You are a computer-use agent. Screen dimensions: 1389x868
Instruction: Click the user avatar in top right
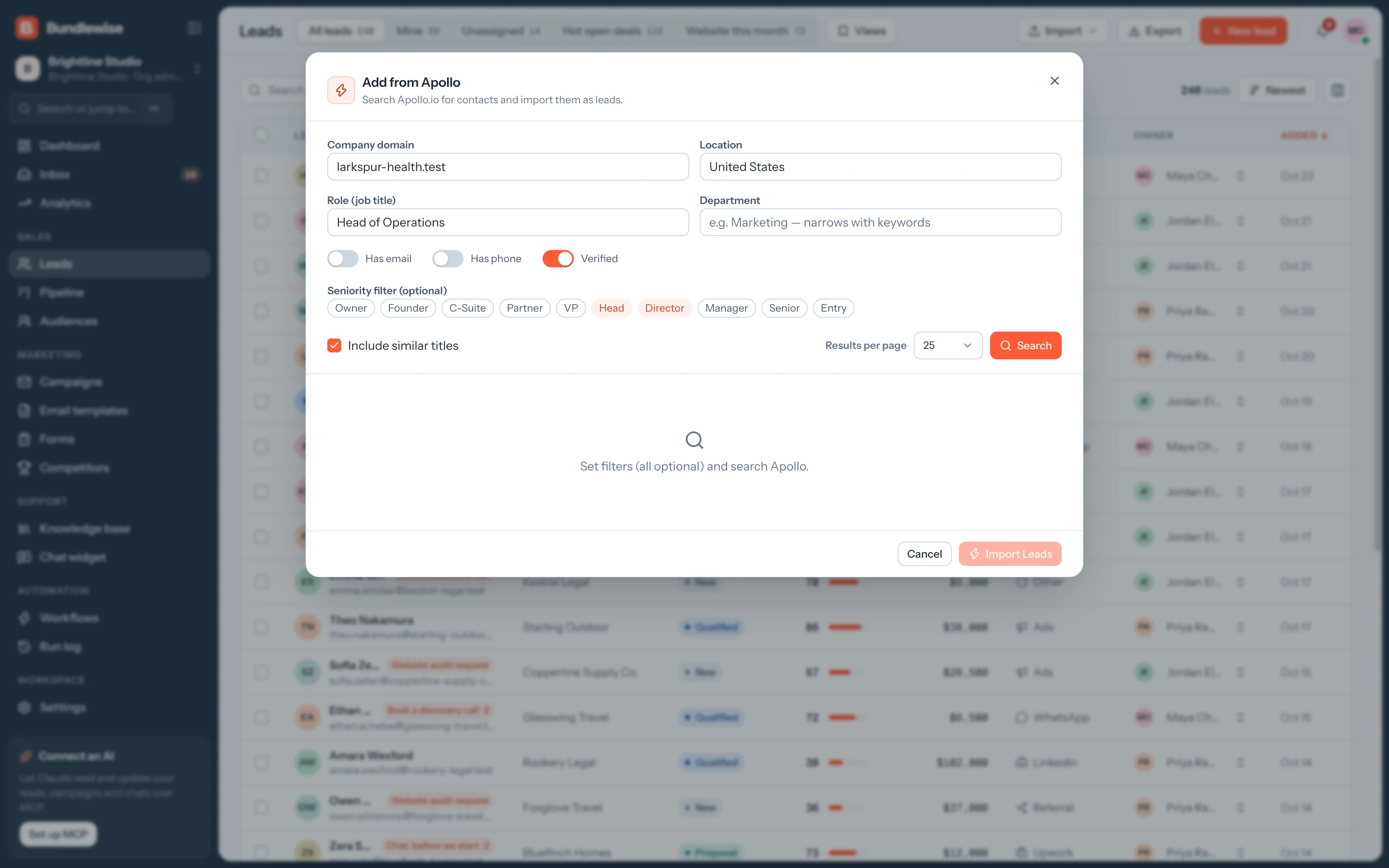coord(1356,31)
